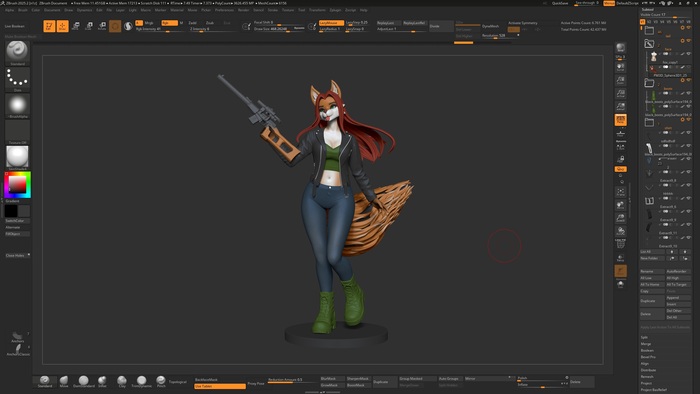Image resolution: width=700 pixels, height=394 pixels.
Task: Toggle Rgb paint mode button
Action: 170,23
